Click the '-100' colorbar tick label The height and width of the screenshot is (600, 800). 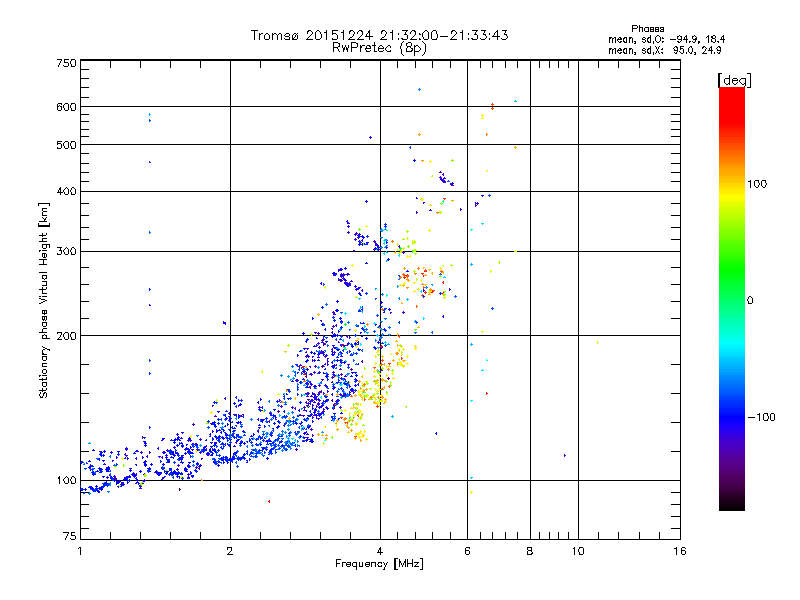click(762, 417)
